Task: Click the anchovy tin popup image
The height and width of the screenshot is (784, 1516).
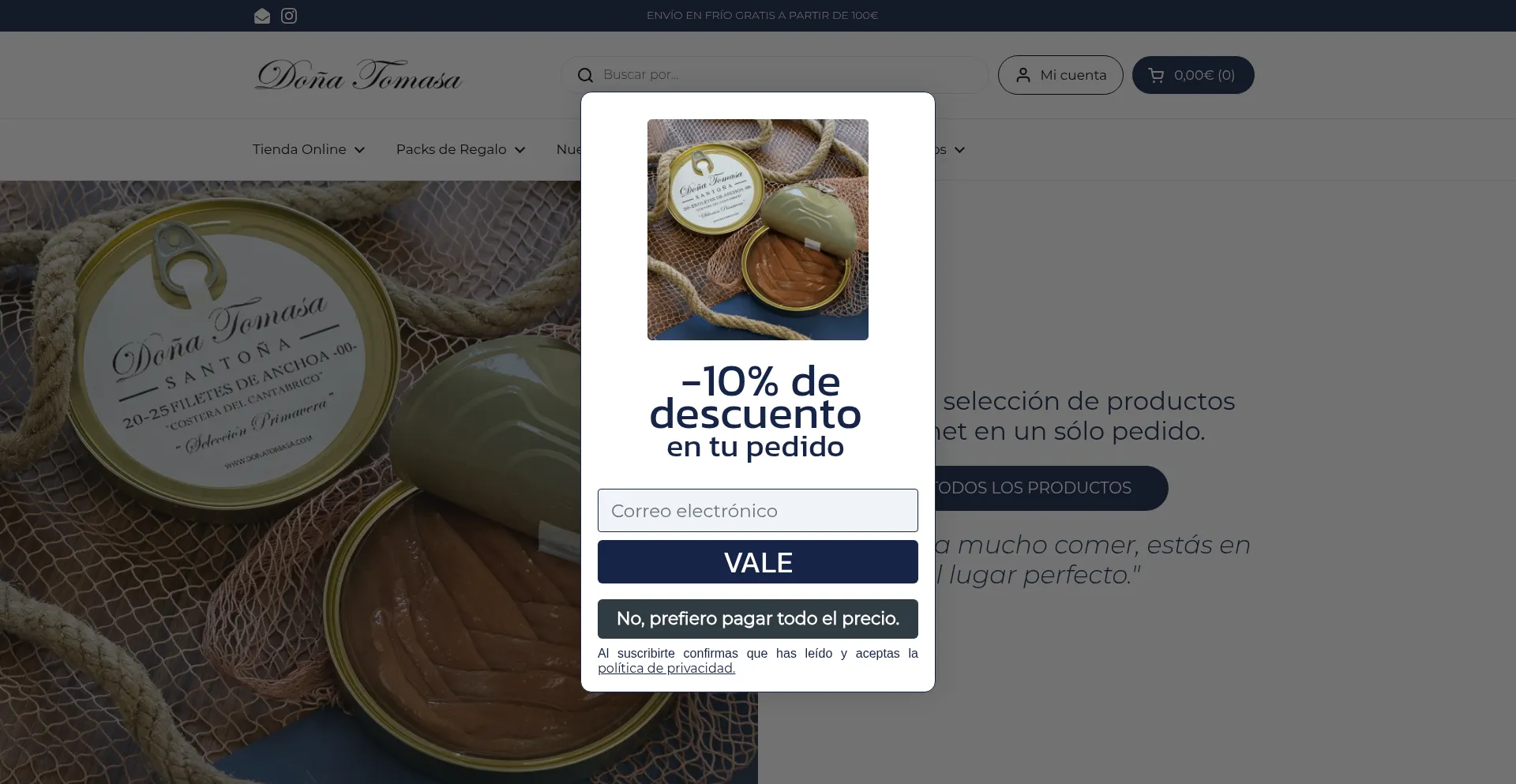Action: 758,230
